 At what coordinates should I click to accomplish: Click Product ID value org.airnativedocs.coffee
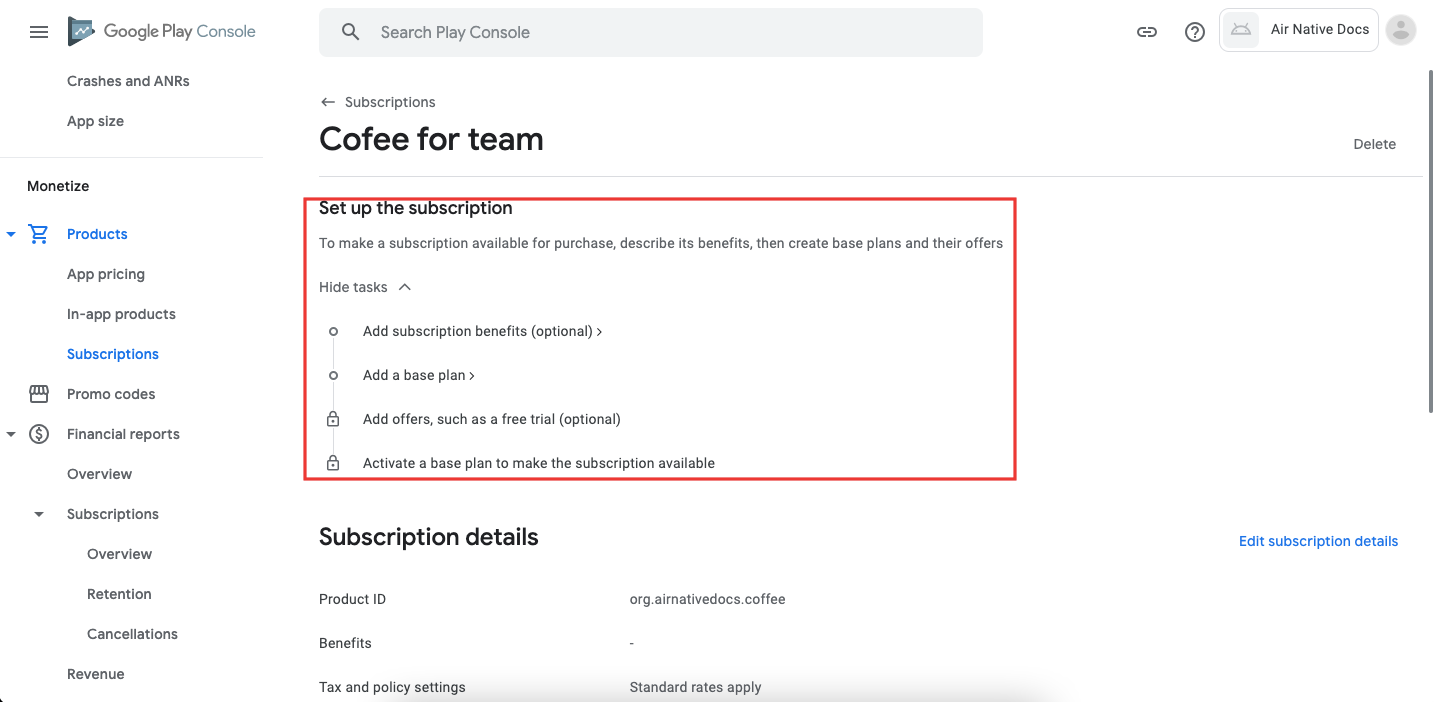(x=707, y=599)
